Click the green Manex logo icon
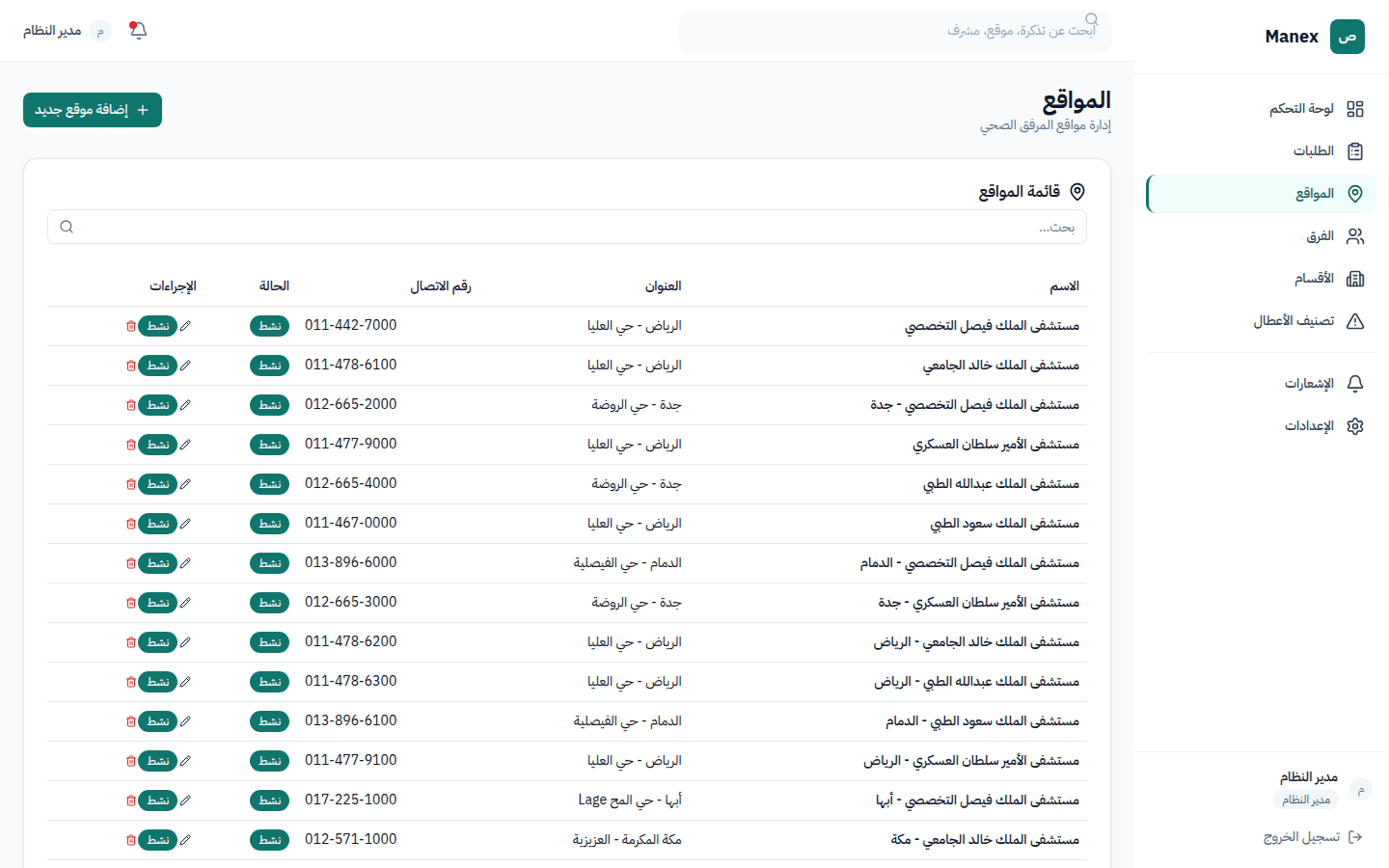The width and height of the screenshot is (1389, 868). (x=1347, y=37)
